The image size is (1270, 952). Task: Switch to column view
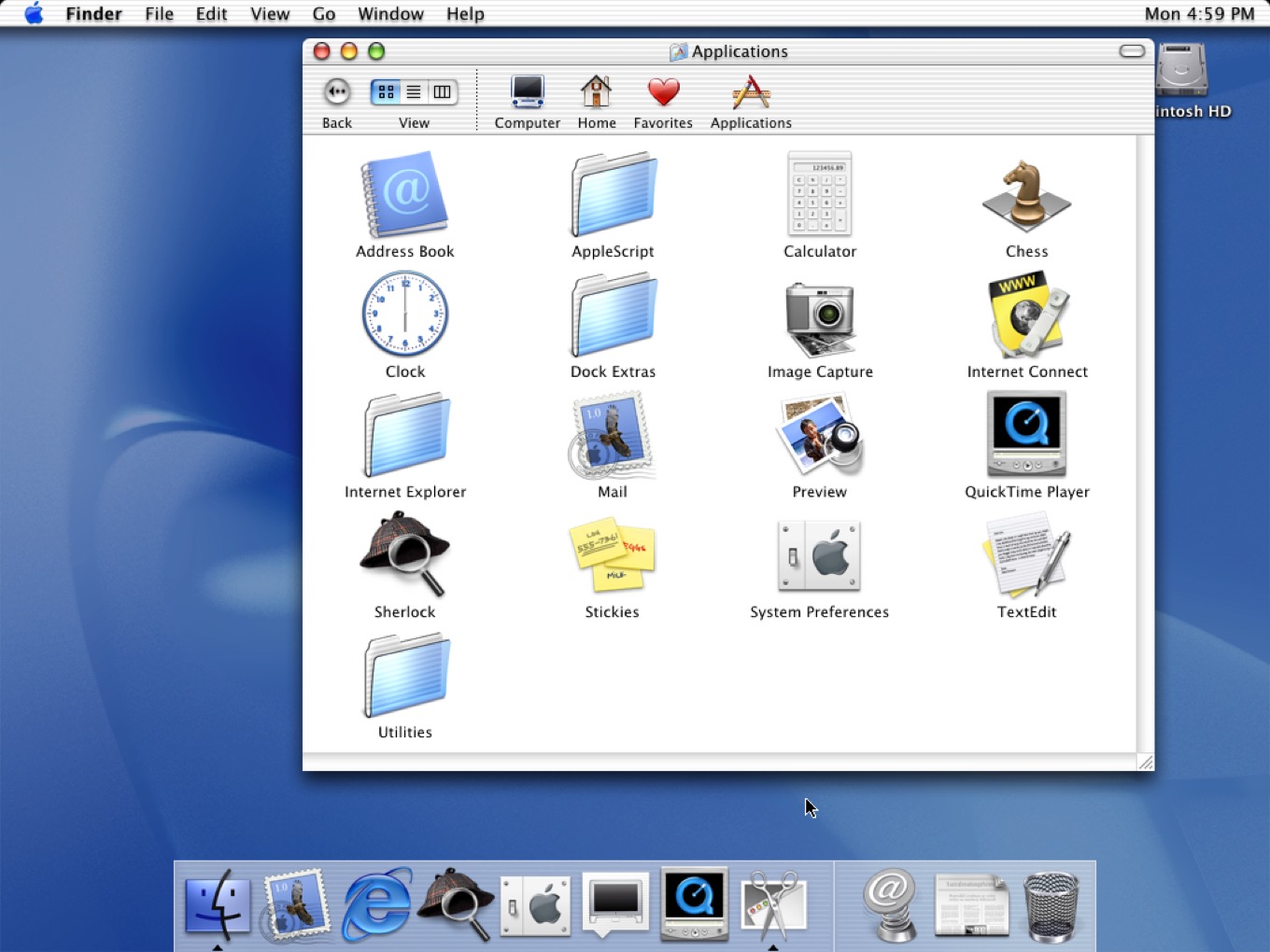point(441,91)
